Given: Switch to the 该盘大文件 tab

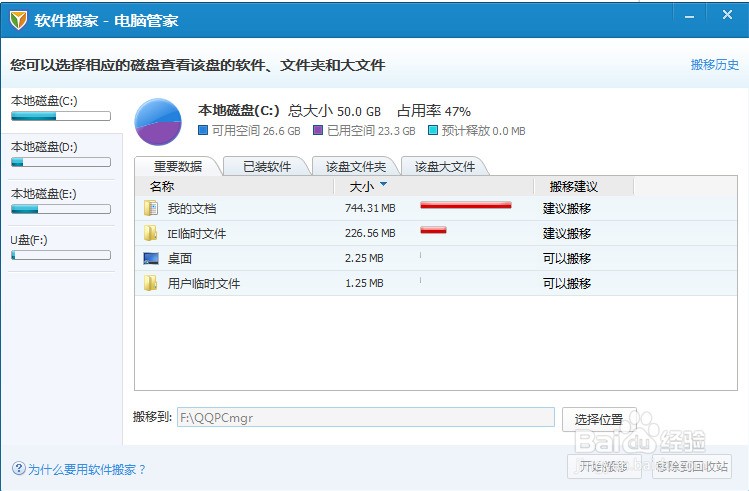Looking at the screenshot, I should click(445, 166).
